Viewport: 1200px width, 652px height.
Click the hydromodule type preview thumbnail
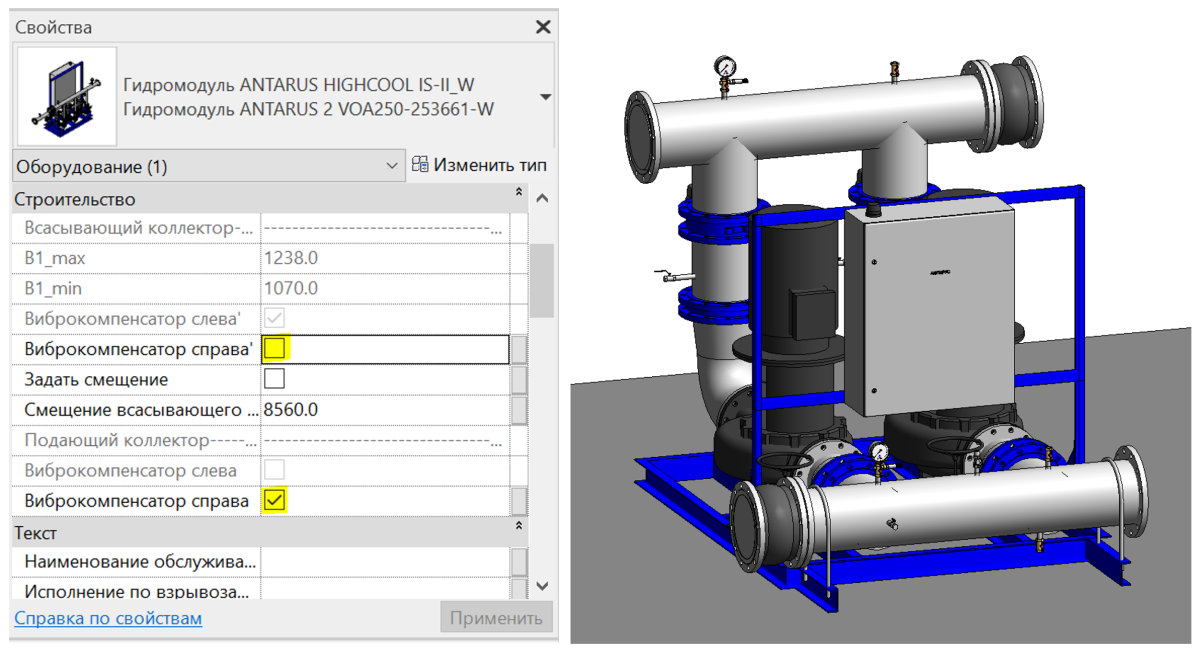pyautogui.click(x=67, y=97)
